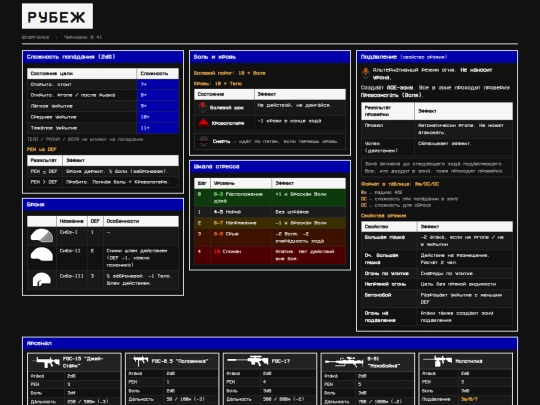Image resolution: width=540 pixels, height=405 pixels.
Task: Click the 'PEN > DEF' result cell
Action: (45, 182)
